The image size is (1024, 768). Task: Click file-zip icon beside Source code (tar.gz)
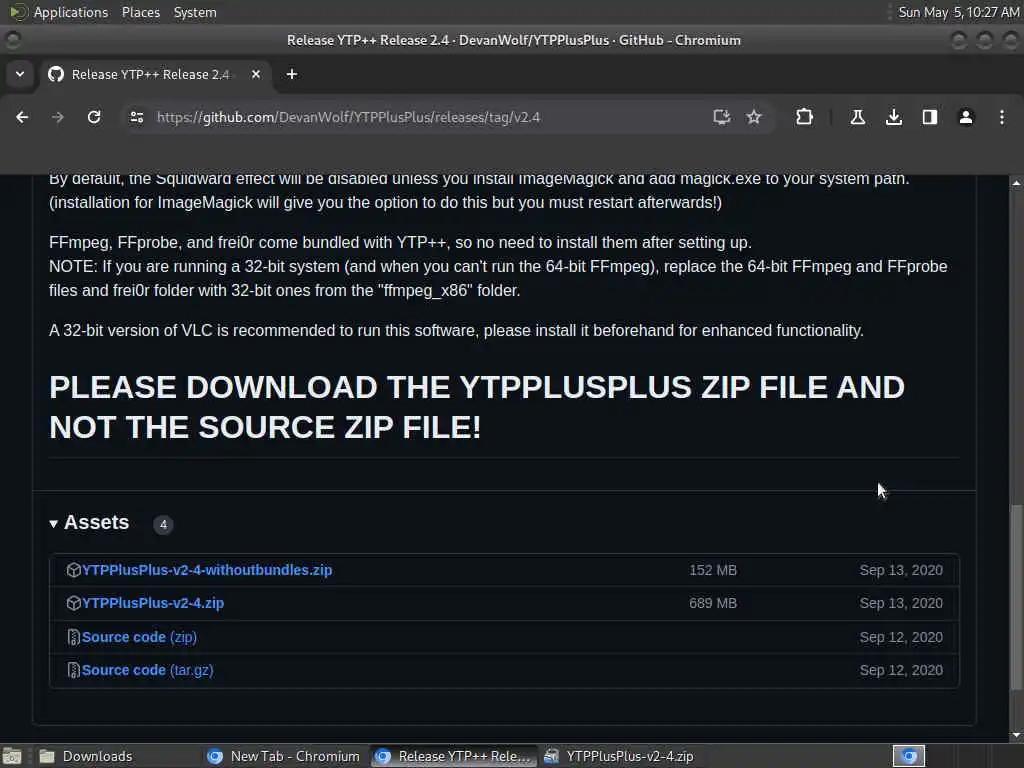(x=73, y=670)
